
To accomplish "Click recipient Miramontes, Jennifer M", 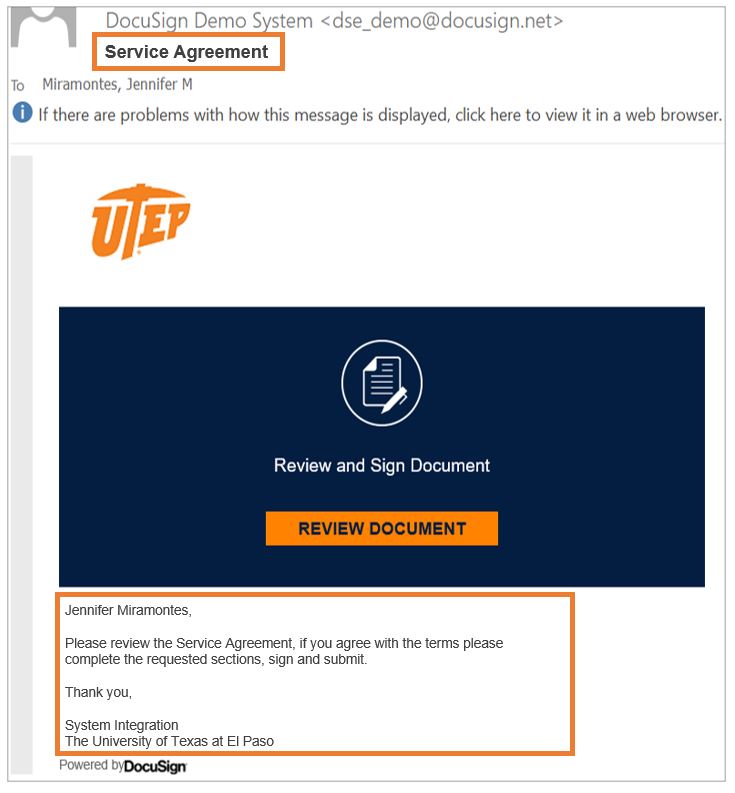I will [117, 84].
